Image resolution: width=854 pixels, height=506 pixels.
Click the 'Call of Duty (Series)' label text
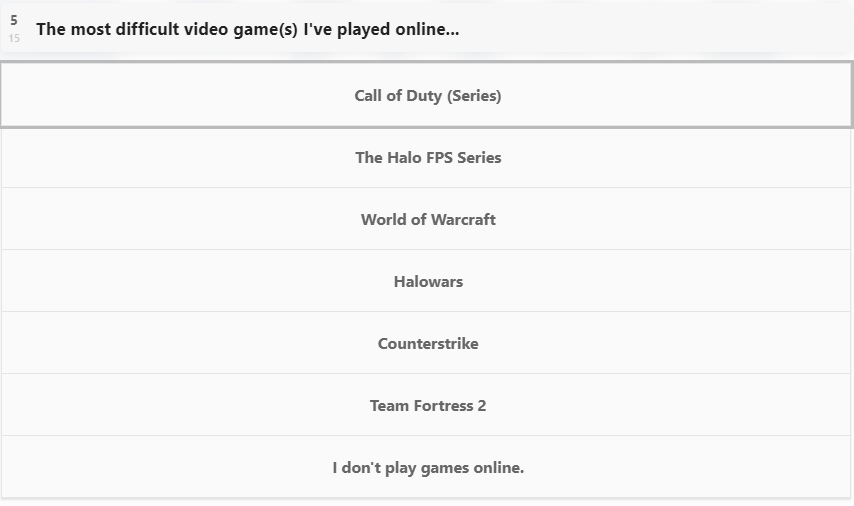[428, 96]
